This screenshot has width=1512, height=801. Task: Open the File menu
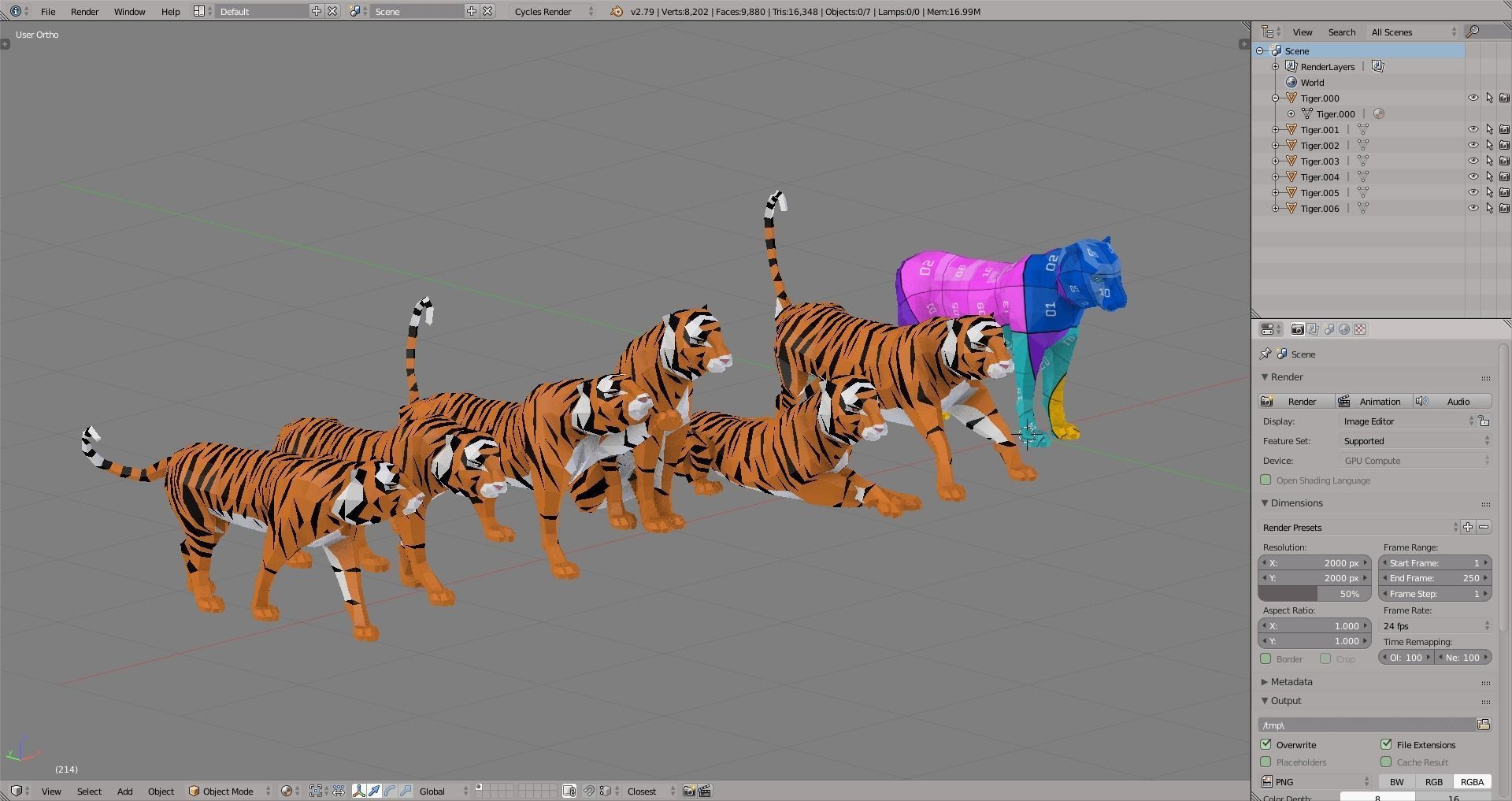click(48, 11)
